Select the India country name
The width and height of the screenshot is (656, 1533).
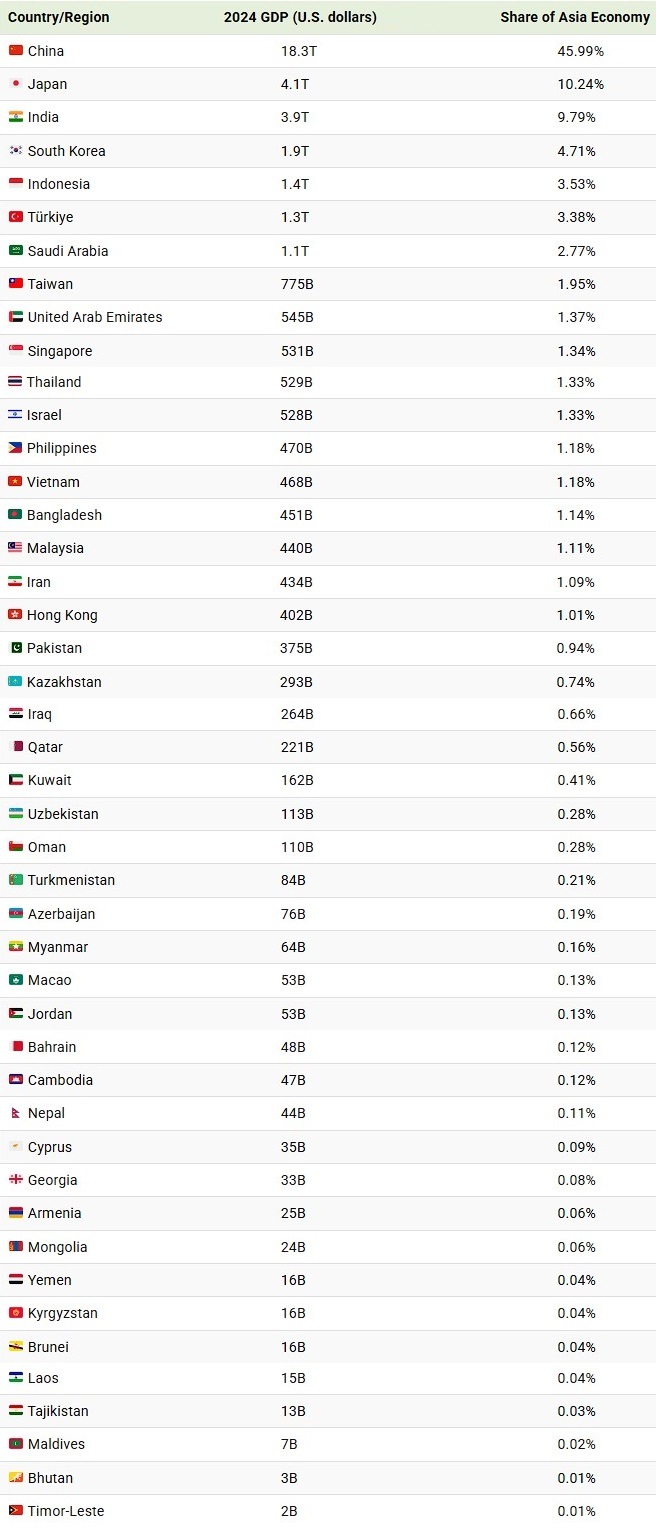pos(43,117)
